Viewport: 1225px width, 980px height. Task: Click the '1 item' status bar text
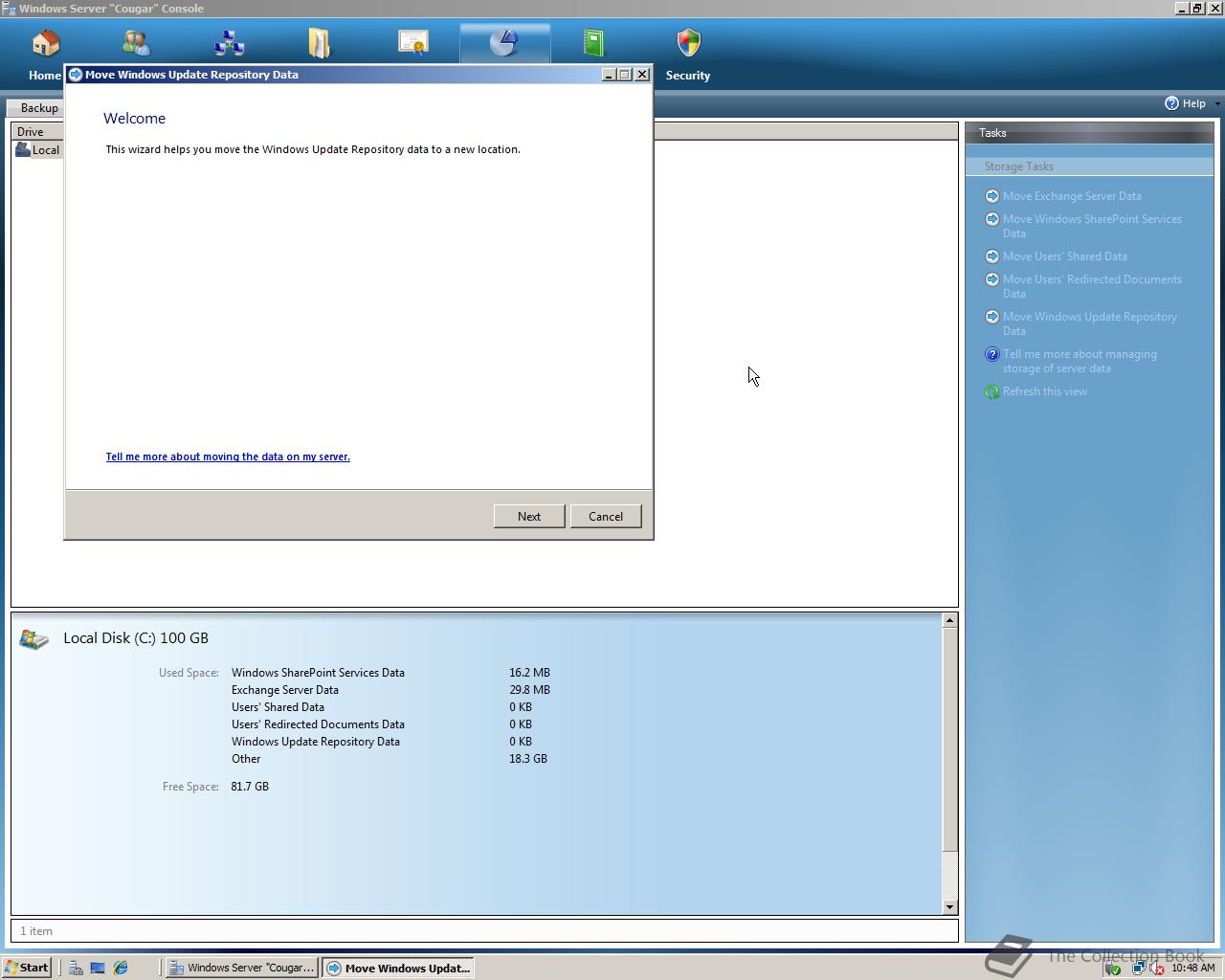coord(36,931)
